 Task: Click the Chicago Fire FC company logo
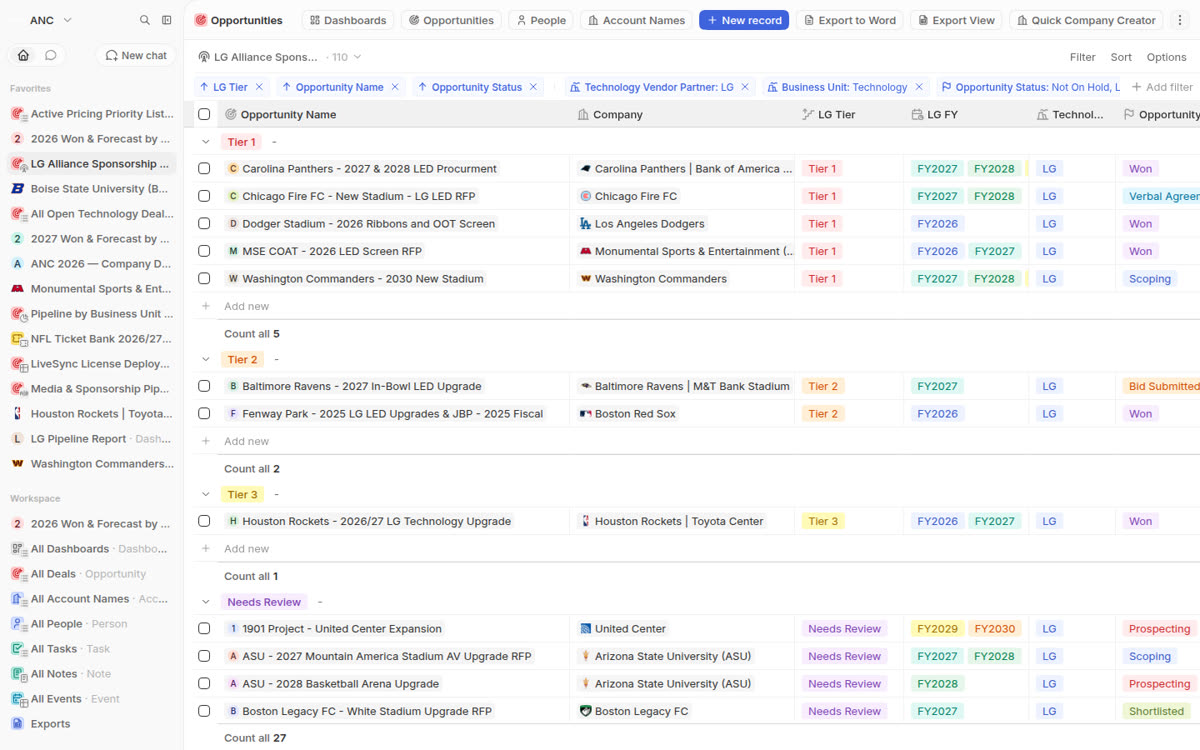point(586,196)
